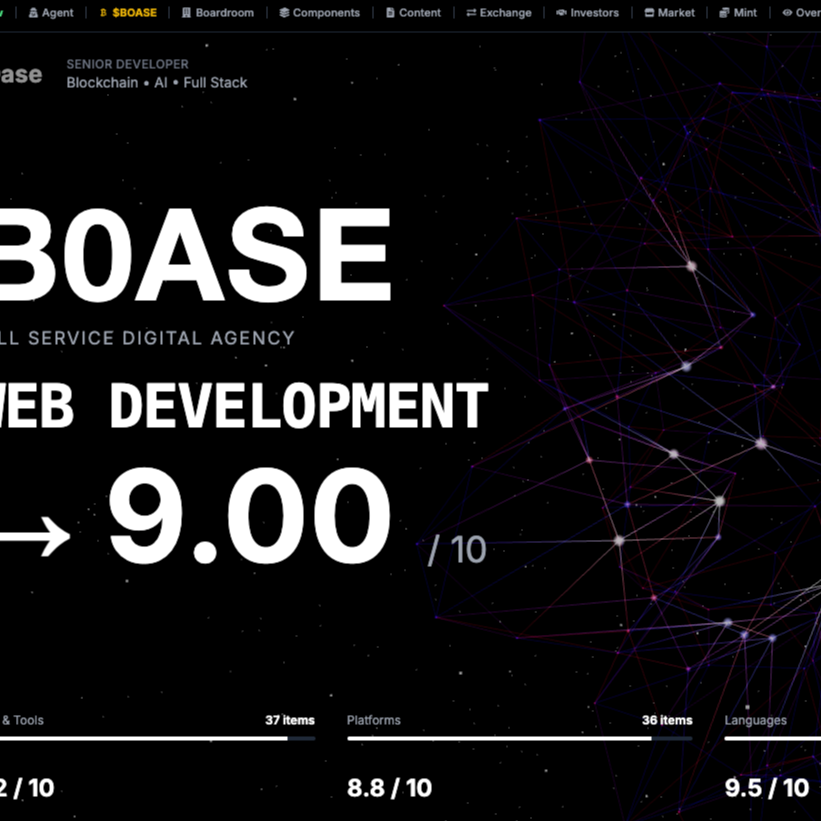Click the Components layers icon

pyautogui.click(x=284, y=13)
